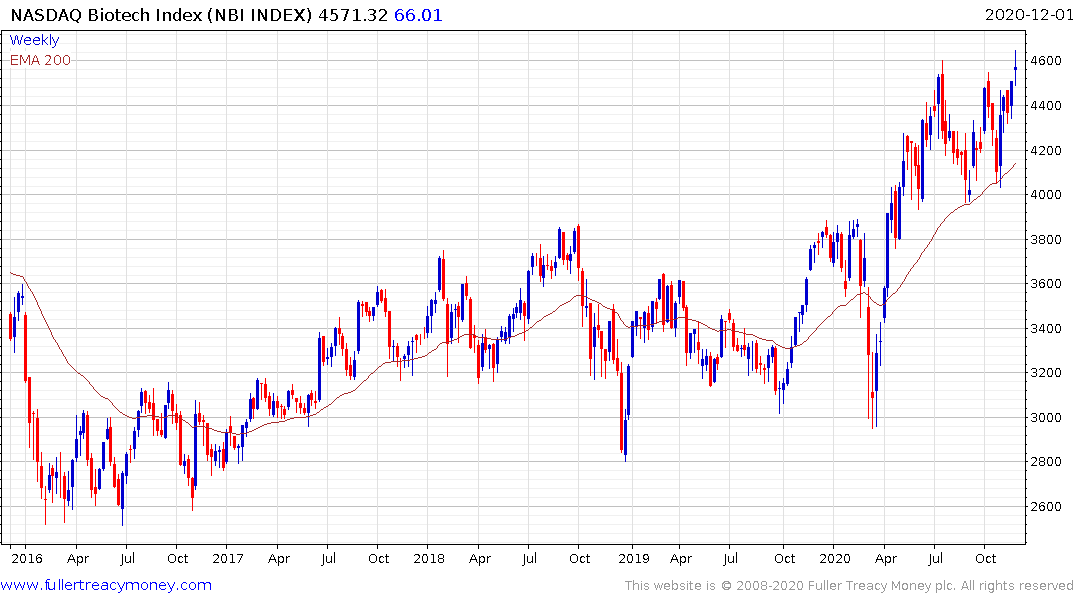Click the 3600 price axis label
1075x600 pixels.
click(1046, 284)
